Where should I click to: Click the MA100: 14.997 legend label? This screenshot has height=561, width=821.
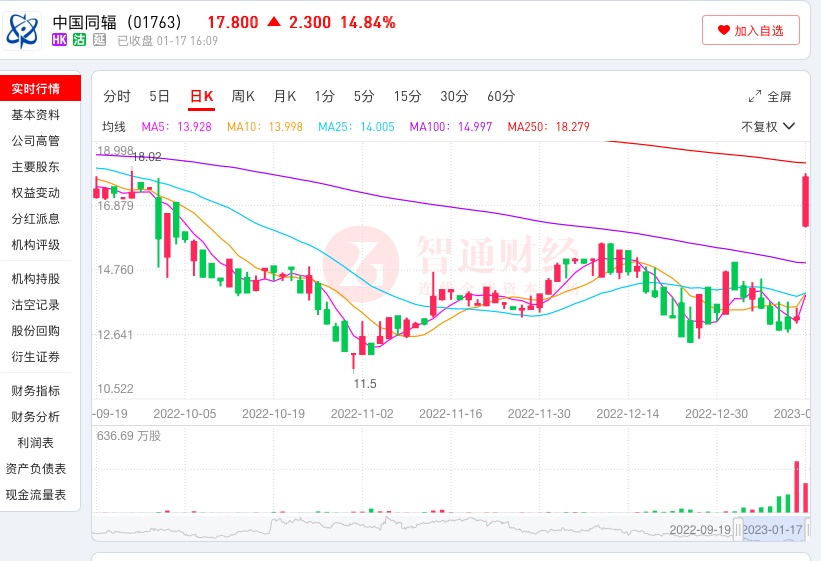pyautogui.click(x=451, y=127)
